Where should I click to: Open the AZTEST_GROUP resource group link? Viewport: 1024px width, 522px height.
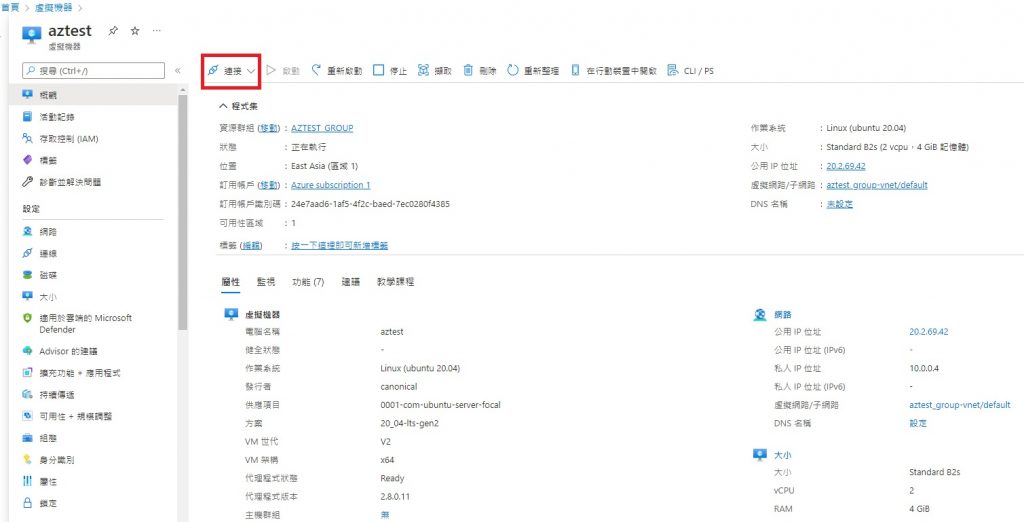[x=322, y=128]
